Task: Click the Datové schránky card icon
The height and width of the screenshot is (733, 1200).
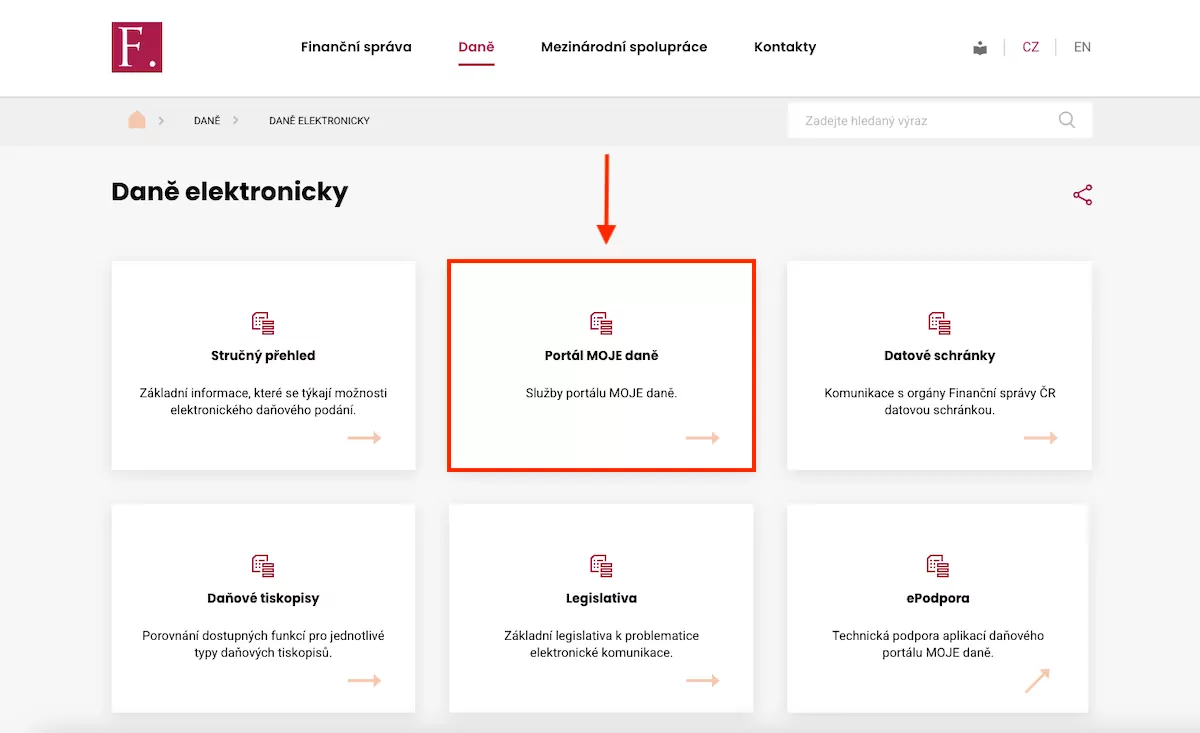Action: pos(939,323)
